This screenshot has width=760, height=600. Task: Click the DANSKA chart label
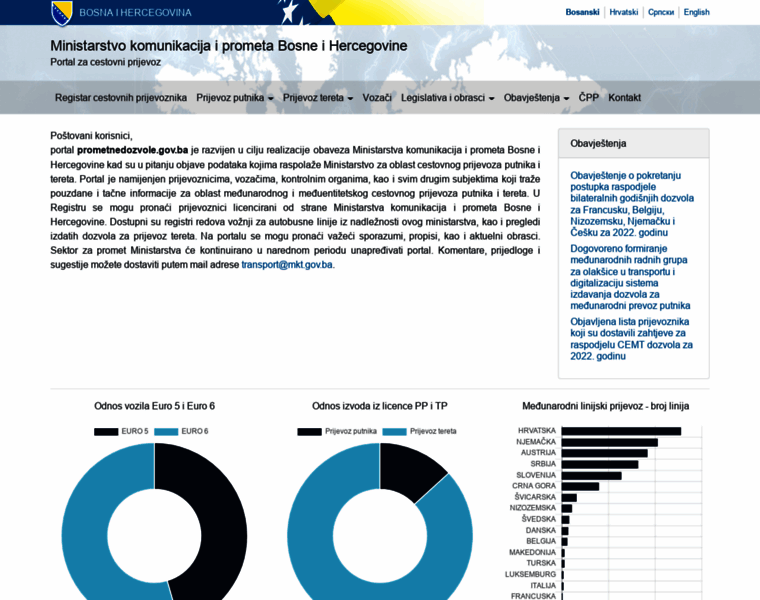(541, 531)
